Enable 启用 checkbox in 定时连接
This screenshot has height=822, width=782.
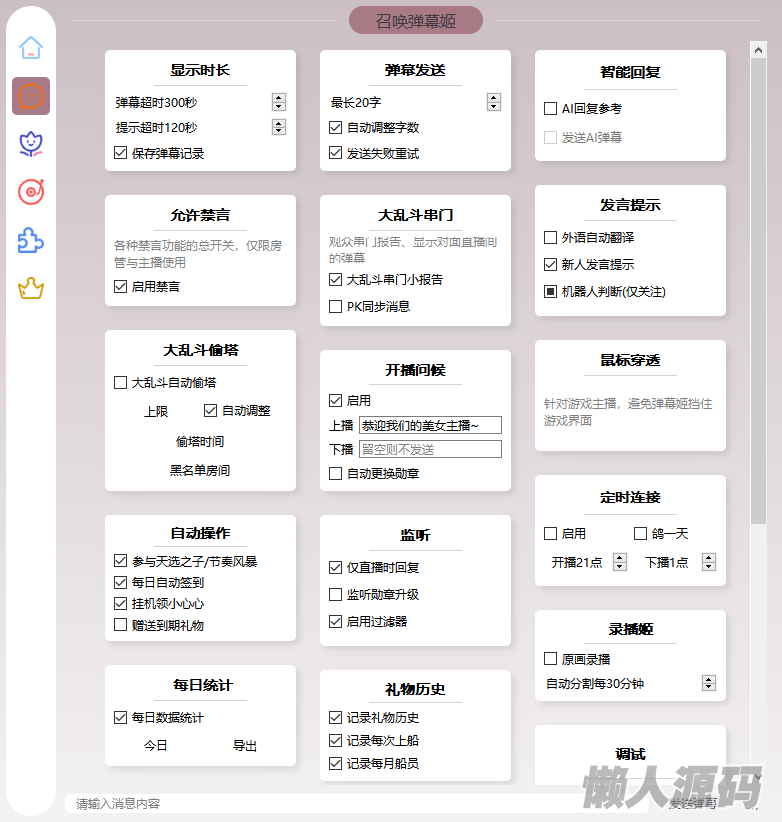550,534
